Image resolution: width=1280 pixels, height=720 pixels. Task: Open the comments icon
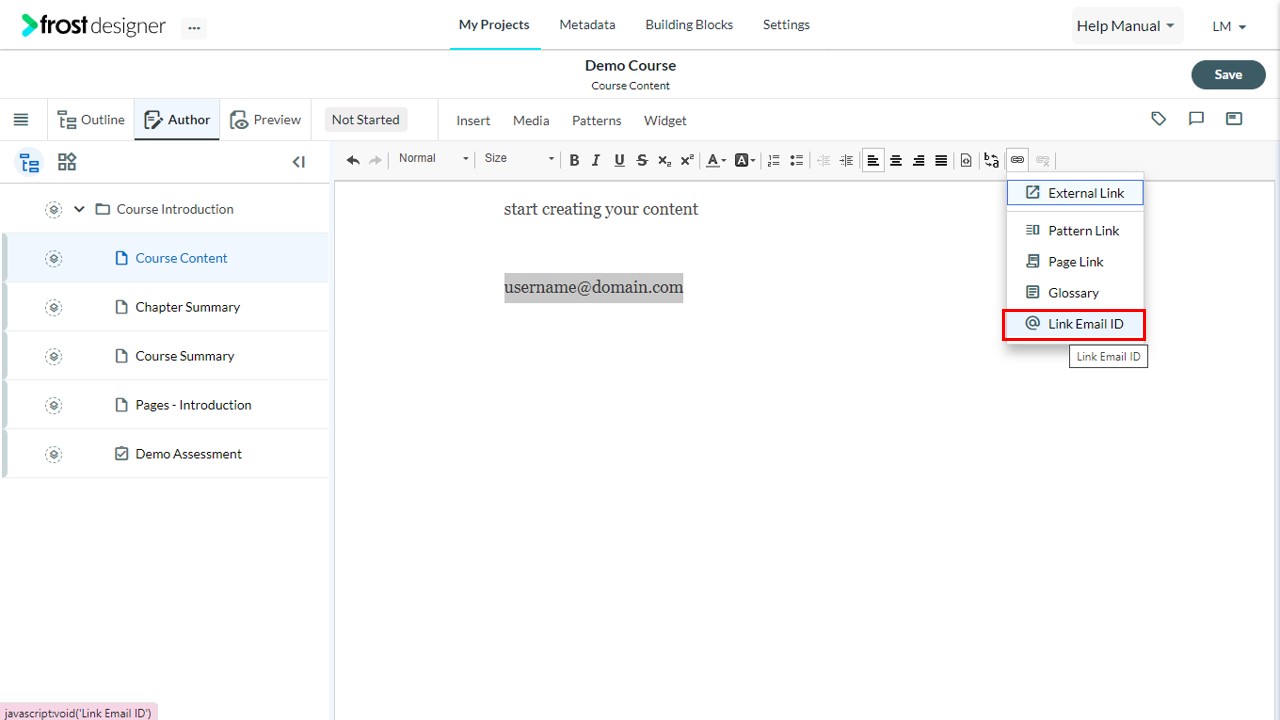pyautogui.click(x=1196, y=119)
